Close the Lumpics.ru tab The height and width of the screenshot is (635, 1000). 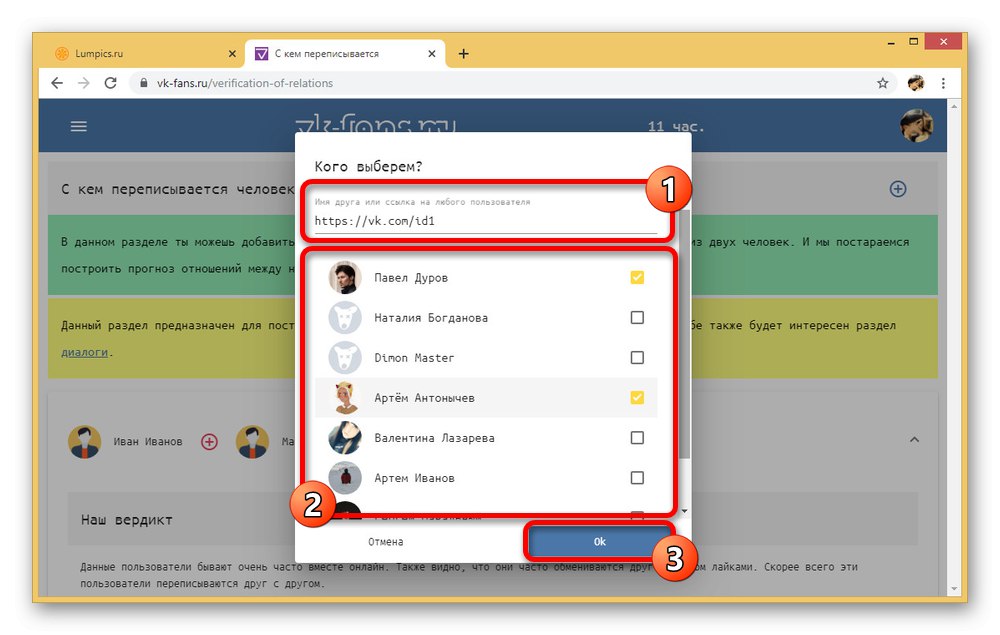[x=232, y=54]
